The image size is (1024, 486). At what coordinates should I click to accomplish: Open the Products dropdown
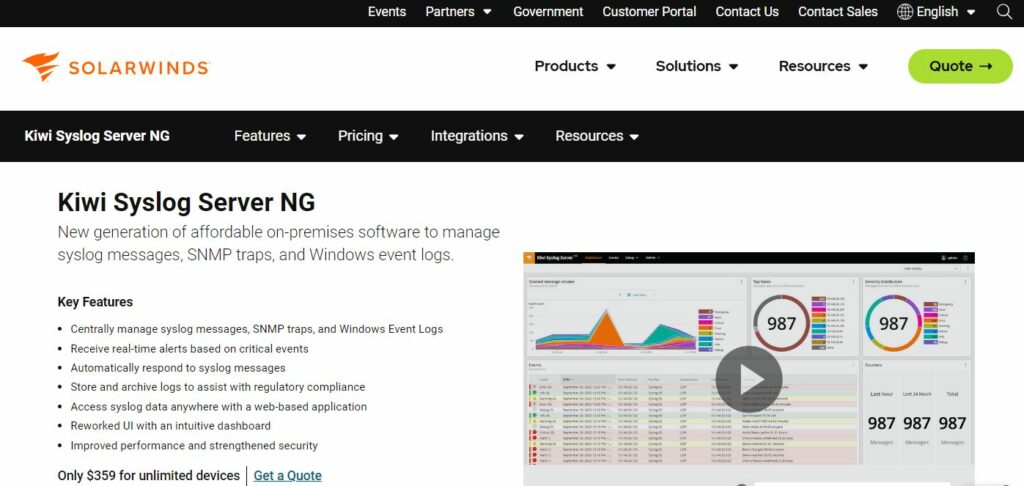click(575, 66)
